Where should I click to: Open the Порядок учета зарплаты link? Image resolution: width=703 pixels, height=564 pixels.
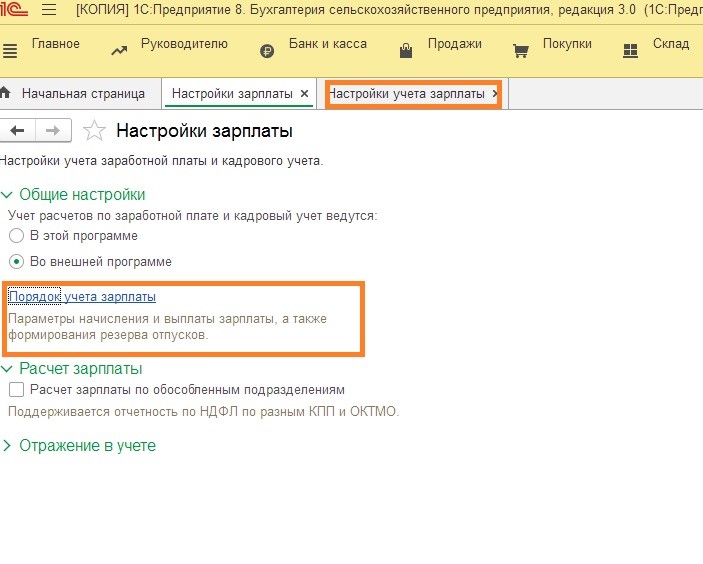82,297
